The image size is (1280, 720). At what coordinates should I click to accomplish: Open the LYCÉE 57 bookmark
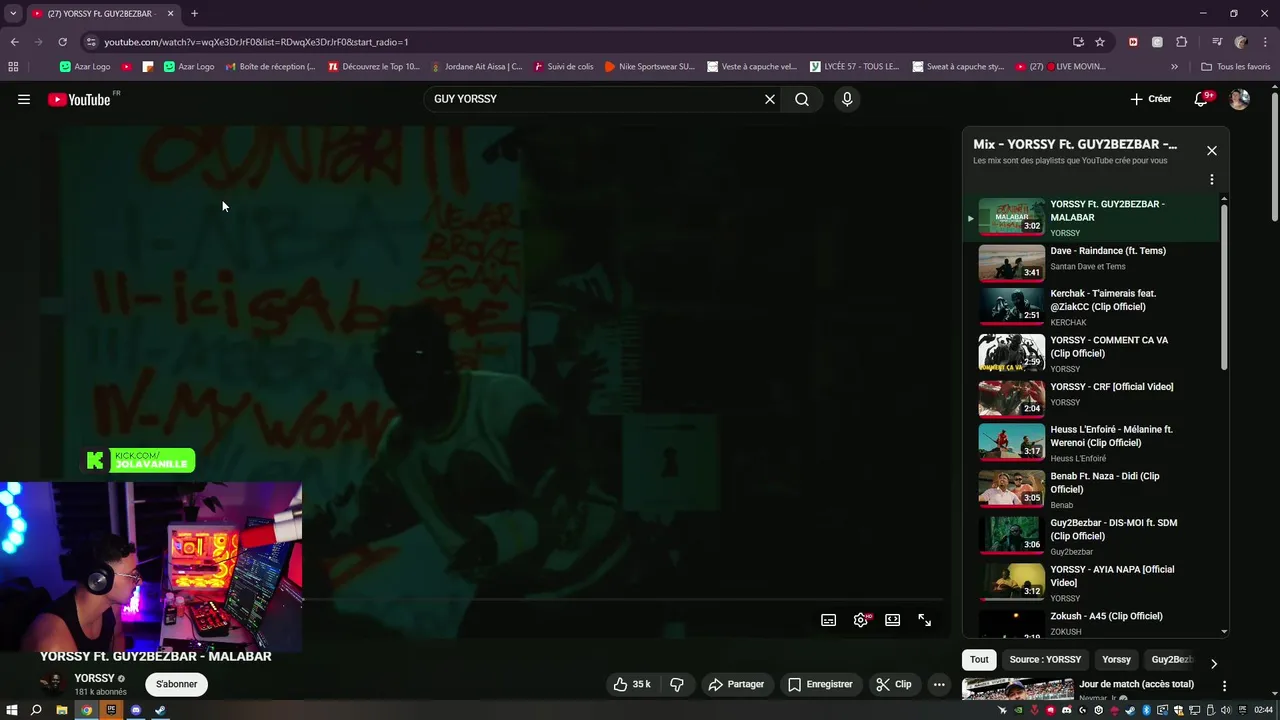point(854,67)
